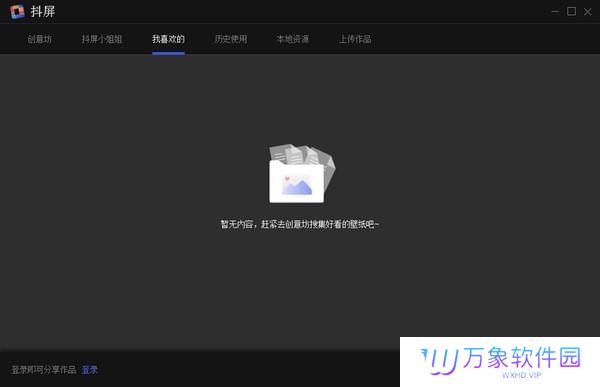This screenshot has height=387, width=600.
Task: Click the empty folder illustration
Action: (x=302, y=174)
